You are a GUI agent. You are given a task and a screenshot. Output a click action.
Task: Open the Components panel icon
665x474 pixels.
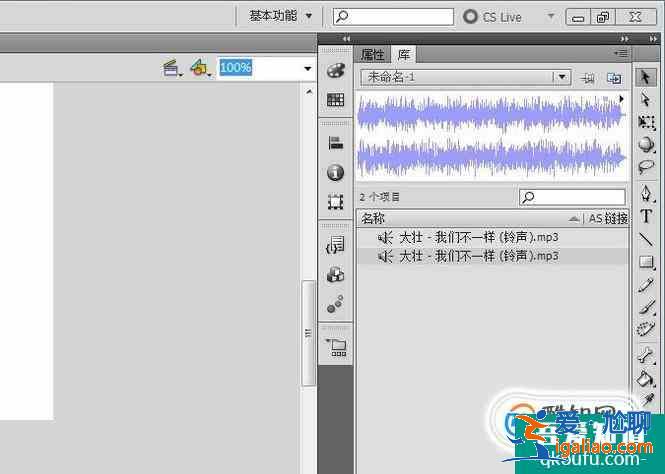click(x=335, y=274)
